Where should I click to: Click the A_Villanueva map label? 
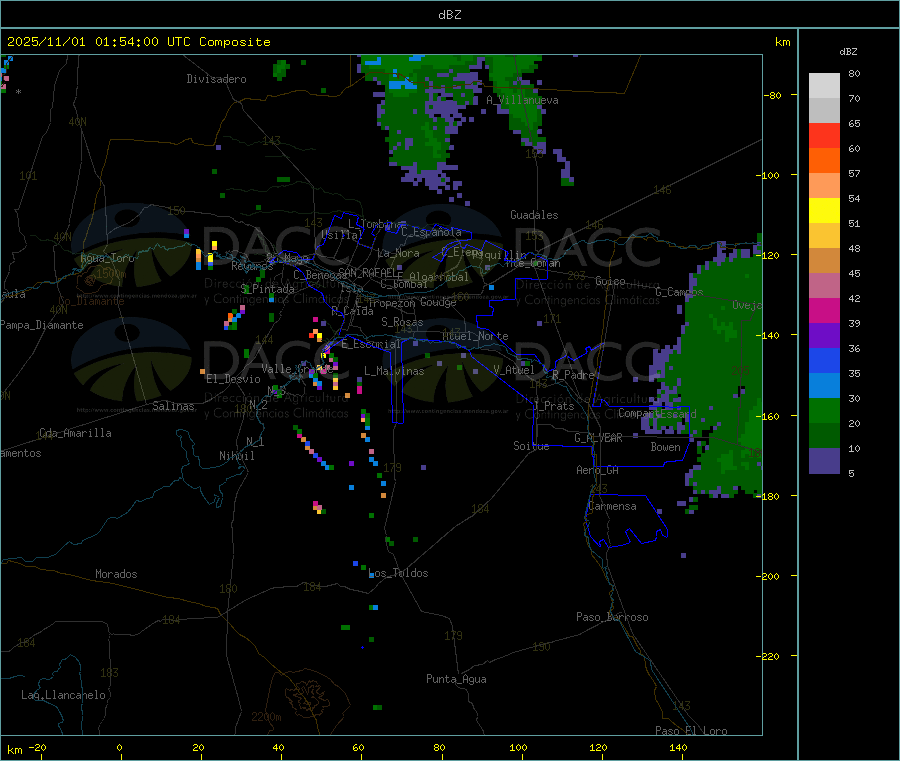[522, 100]
